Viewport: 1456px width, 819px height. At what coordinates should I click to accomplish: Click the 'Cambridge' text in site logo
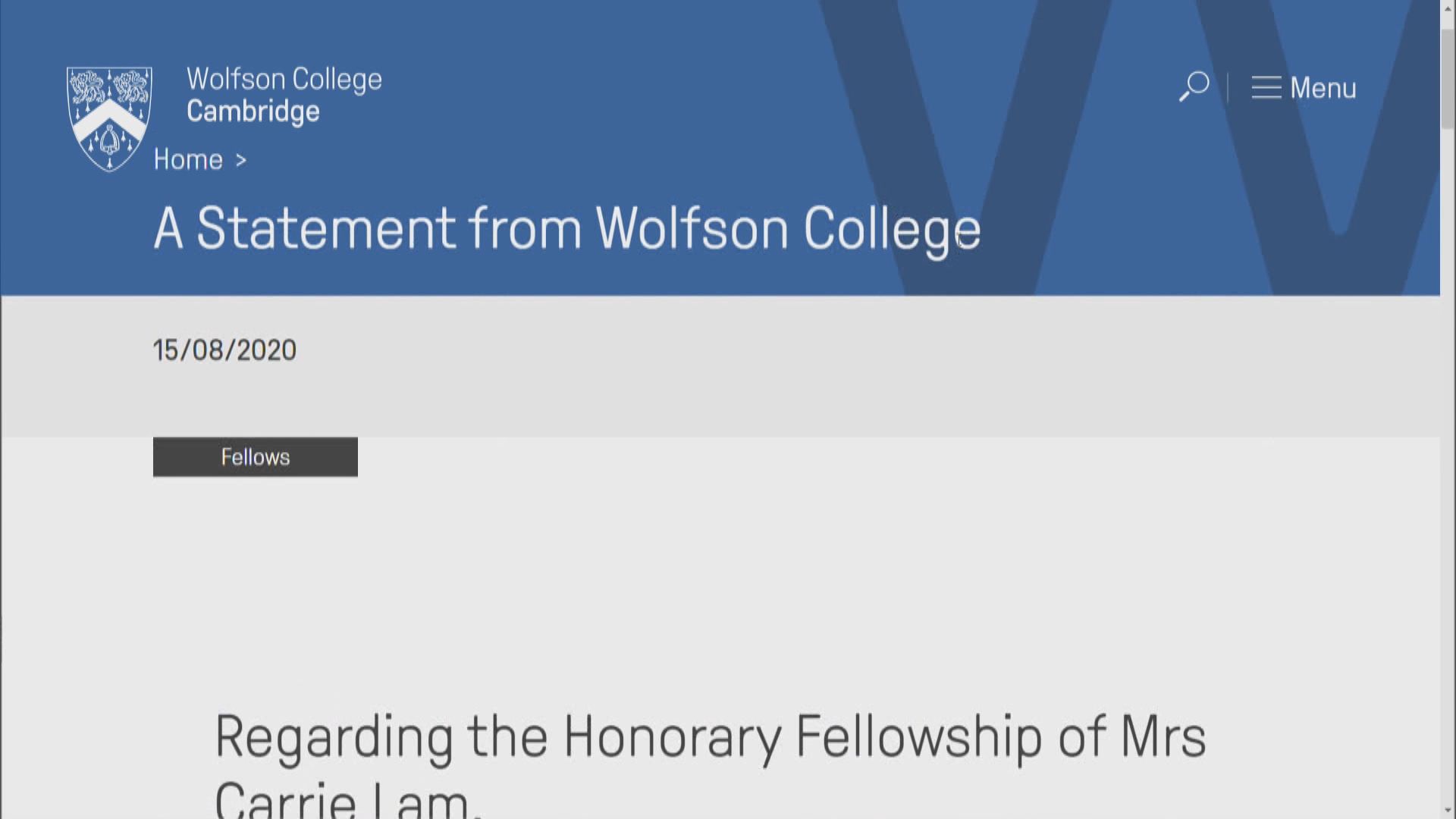253,111
